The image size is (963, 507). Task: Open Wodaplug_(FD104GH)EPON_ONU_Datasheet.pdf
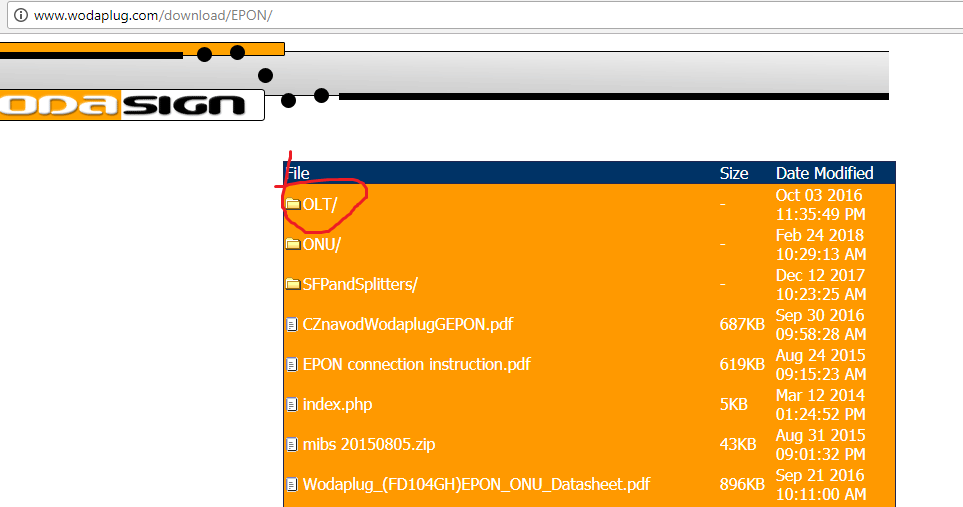476,484
